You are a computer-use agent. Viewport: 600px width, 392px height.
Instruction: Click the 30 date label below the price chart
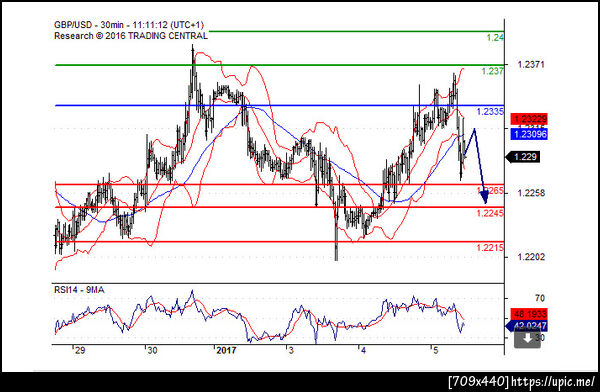[x=152, y=350]
